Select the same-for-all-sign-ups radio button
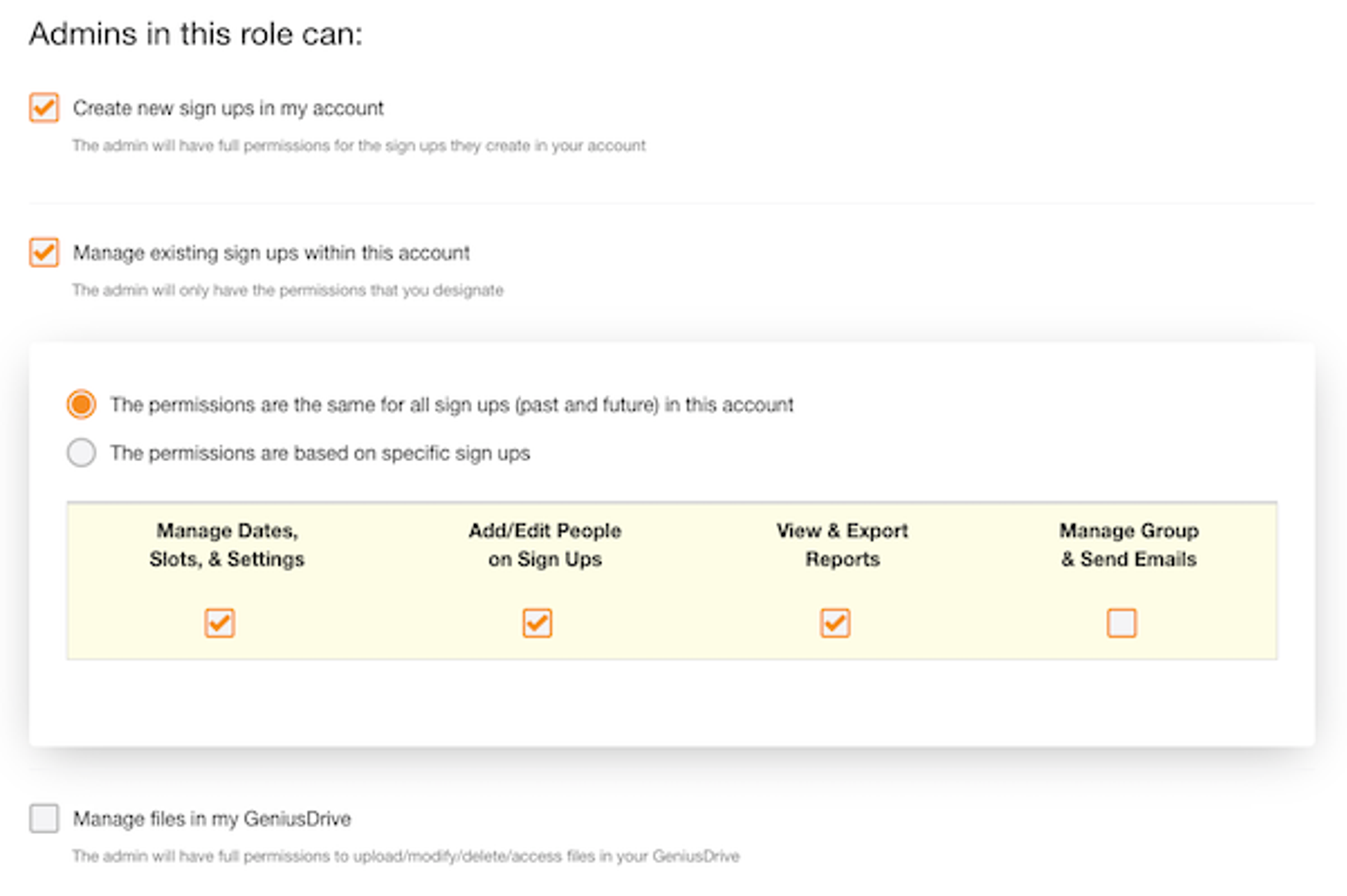This screenshot has height=896, width=1347. (x=81, y=404)
